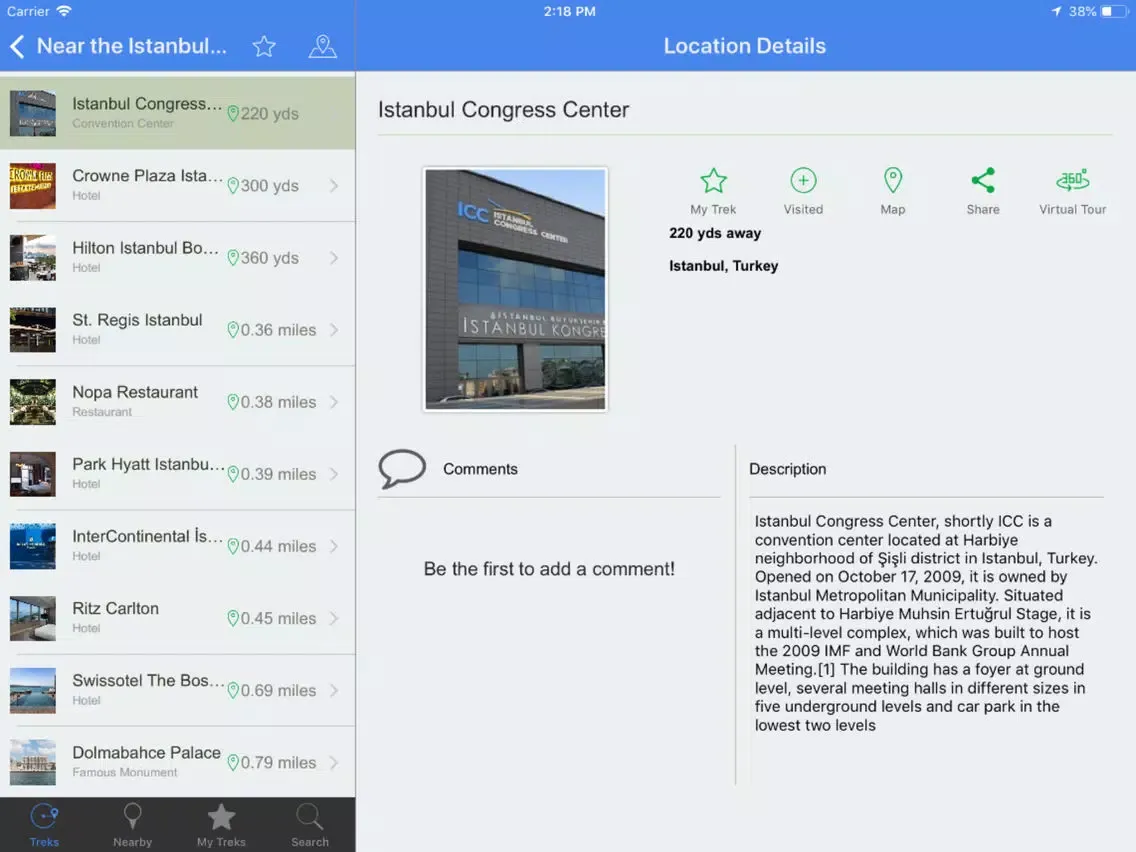Screen dimensions: 1136x852
Task: Tap the 2:18 PM clock
Action: (x=569, y=11)
